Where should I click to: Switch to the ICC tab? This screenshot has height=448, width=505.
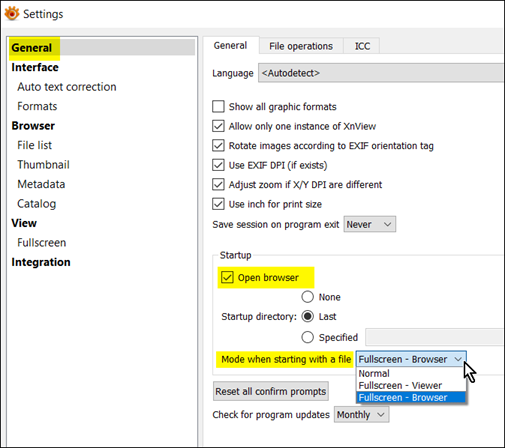tap(362, 46)
